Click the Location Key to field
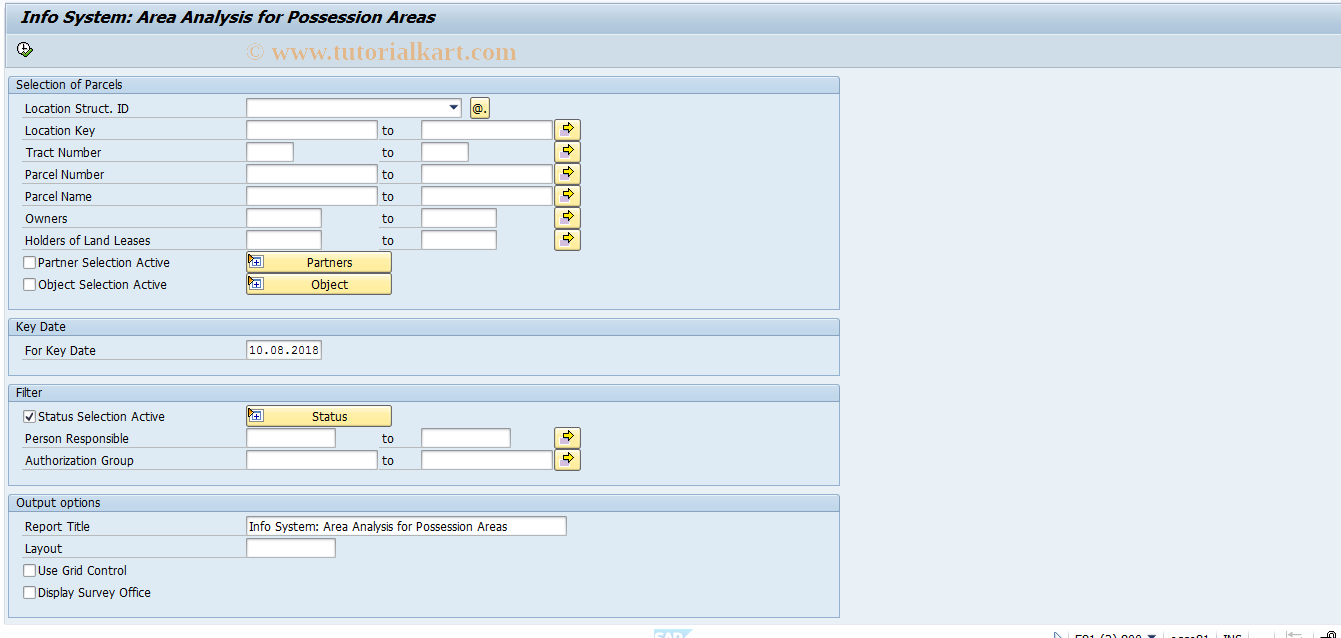Screen dimensions: 1341x638 point(487,130)
